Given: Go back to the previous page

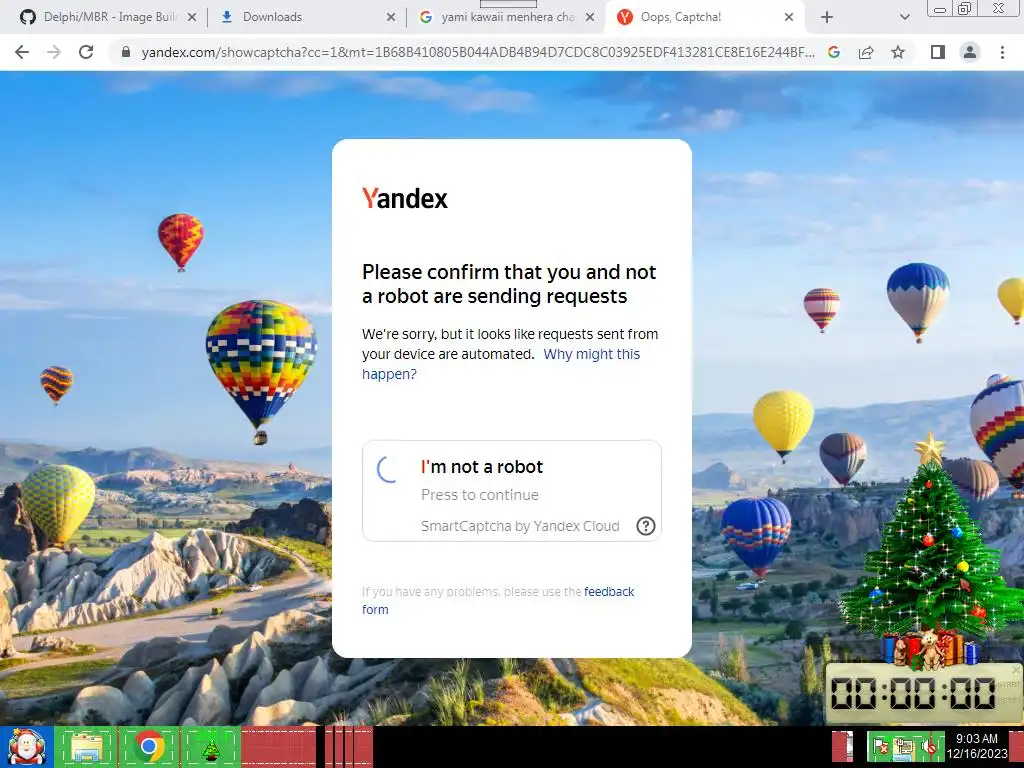Looking at the screenshot, I should [x=22, y=52].
